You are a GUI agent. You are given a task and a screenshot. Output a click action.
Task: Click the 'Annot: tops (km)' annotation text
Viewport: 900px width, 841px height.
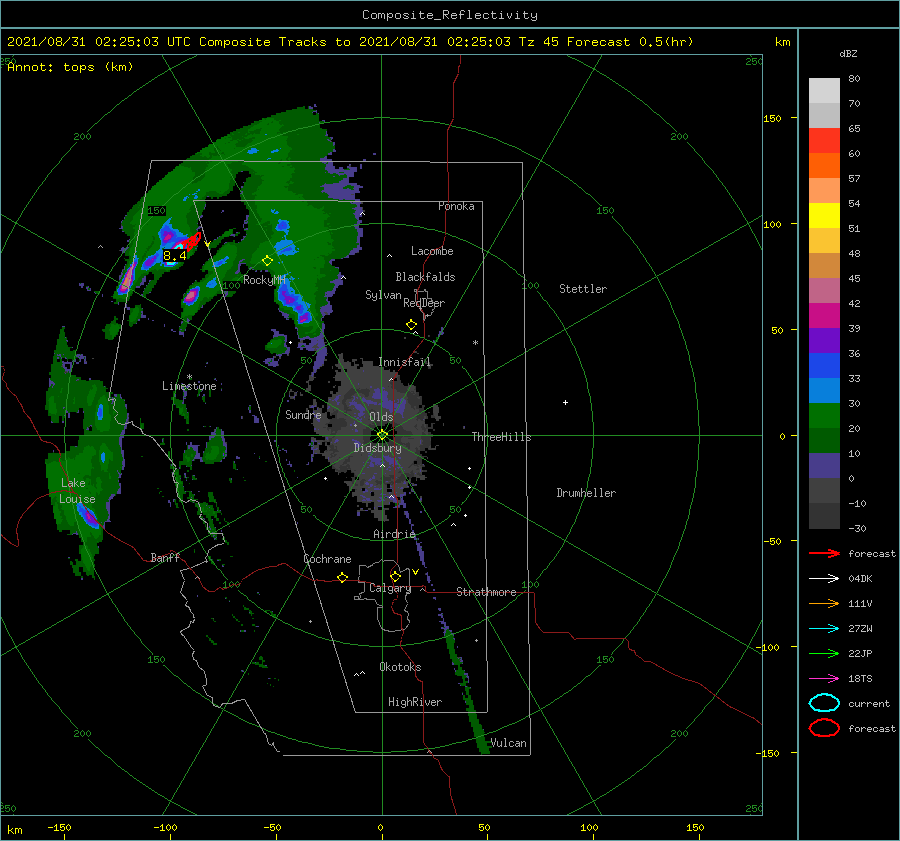click(70, 67)
